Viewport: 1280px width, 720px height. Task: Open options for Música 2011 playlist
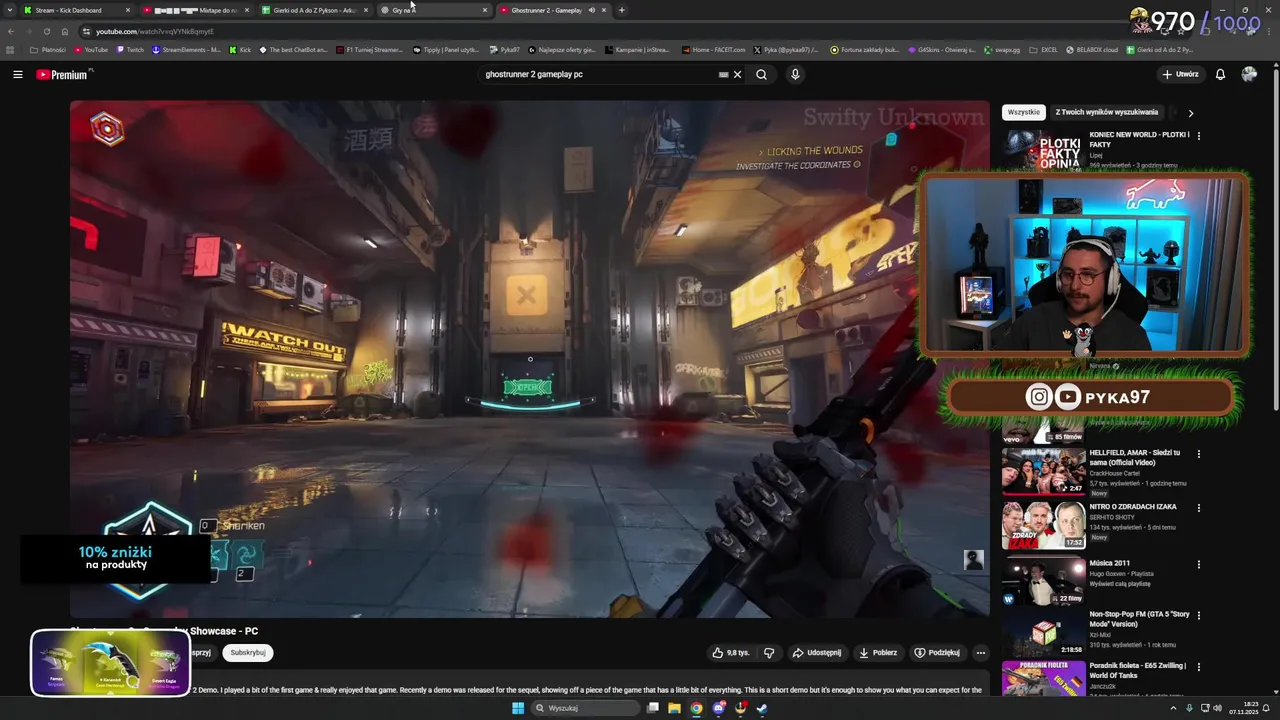(x=1198, y=564)
